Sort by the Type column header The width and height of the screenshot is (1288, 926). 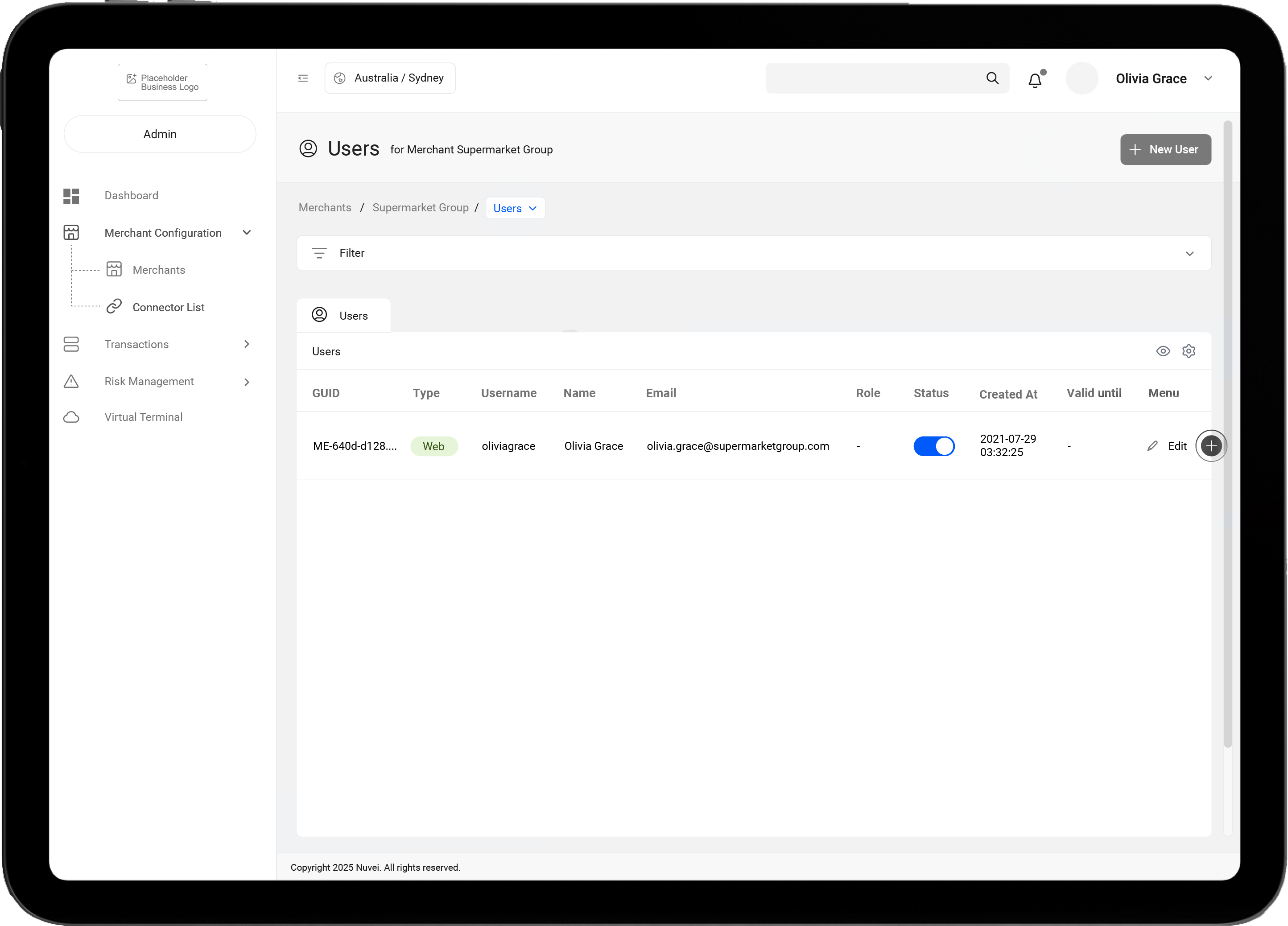426,393
